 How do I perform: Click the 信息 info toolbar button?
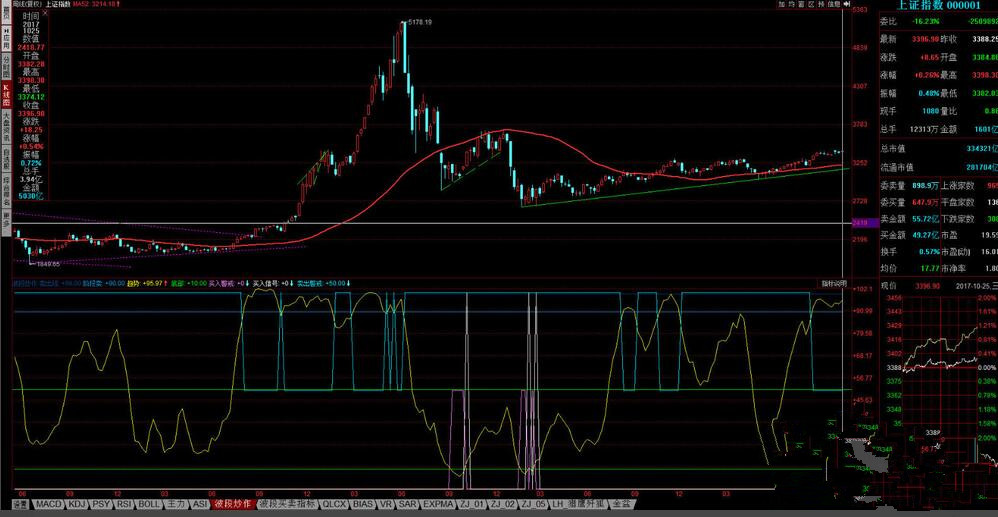click(x=834, y=4)
